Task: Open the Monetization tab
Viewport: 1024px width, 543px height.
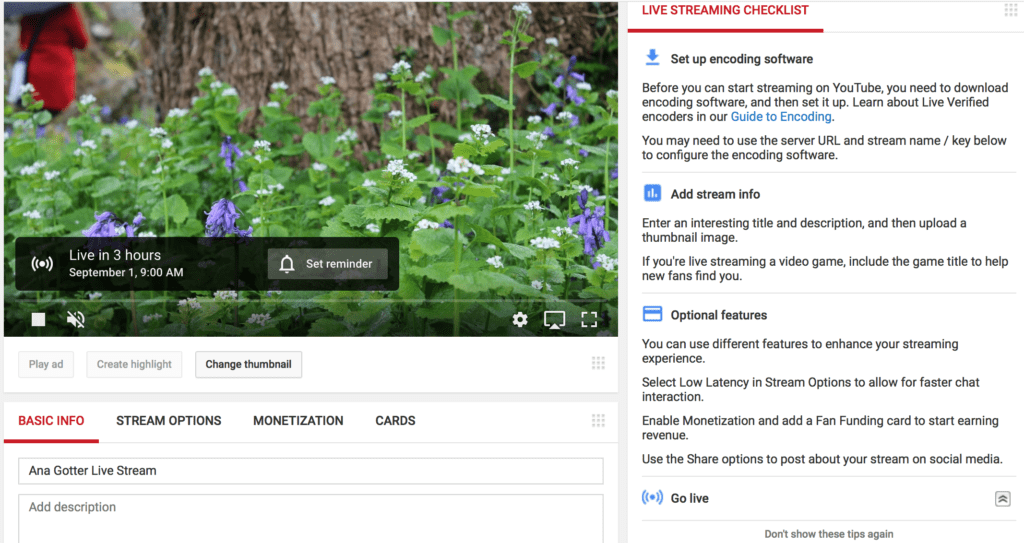Action: 298,421
